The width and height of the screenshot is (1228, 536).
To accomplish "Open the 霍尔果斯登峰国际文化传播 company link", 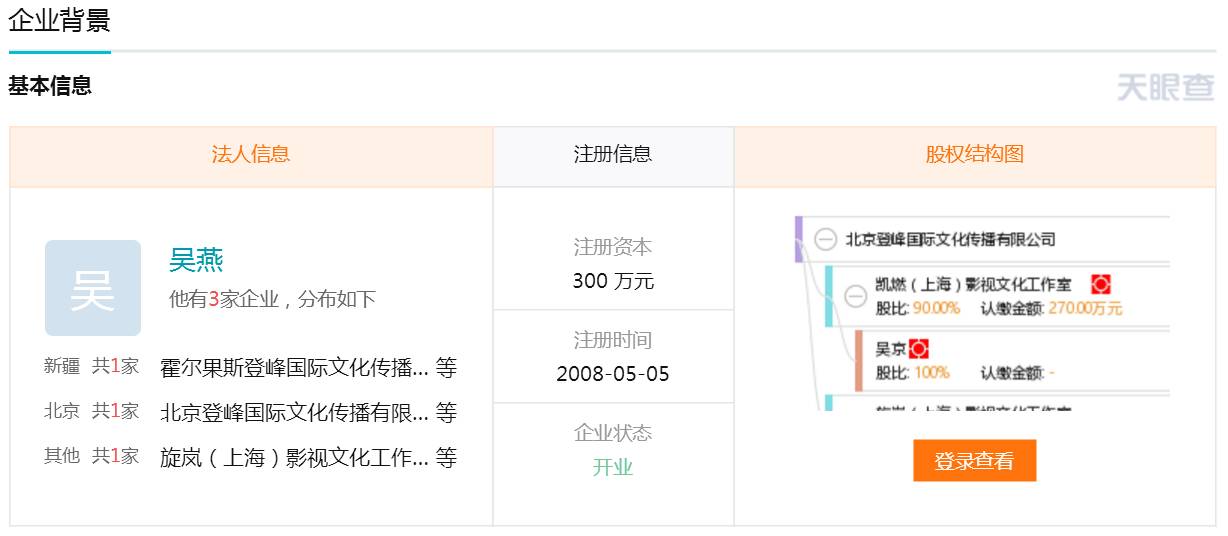I will click(294, 368).
